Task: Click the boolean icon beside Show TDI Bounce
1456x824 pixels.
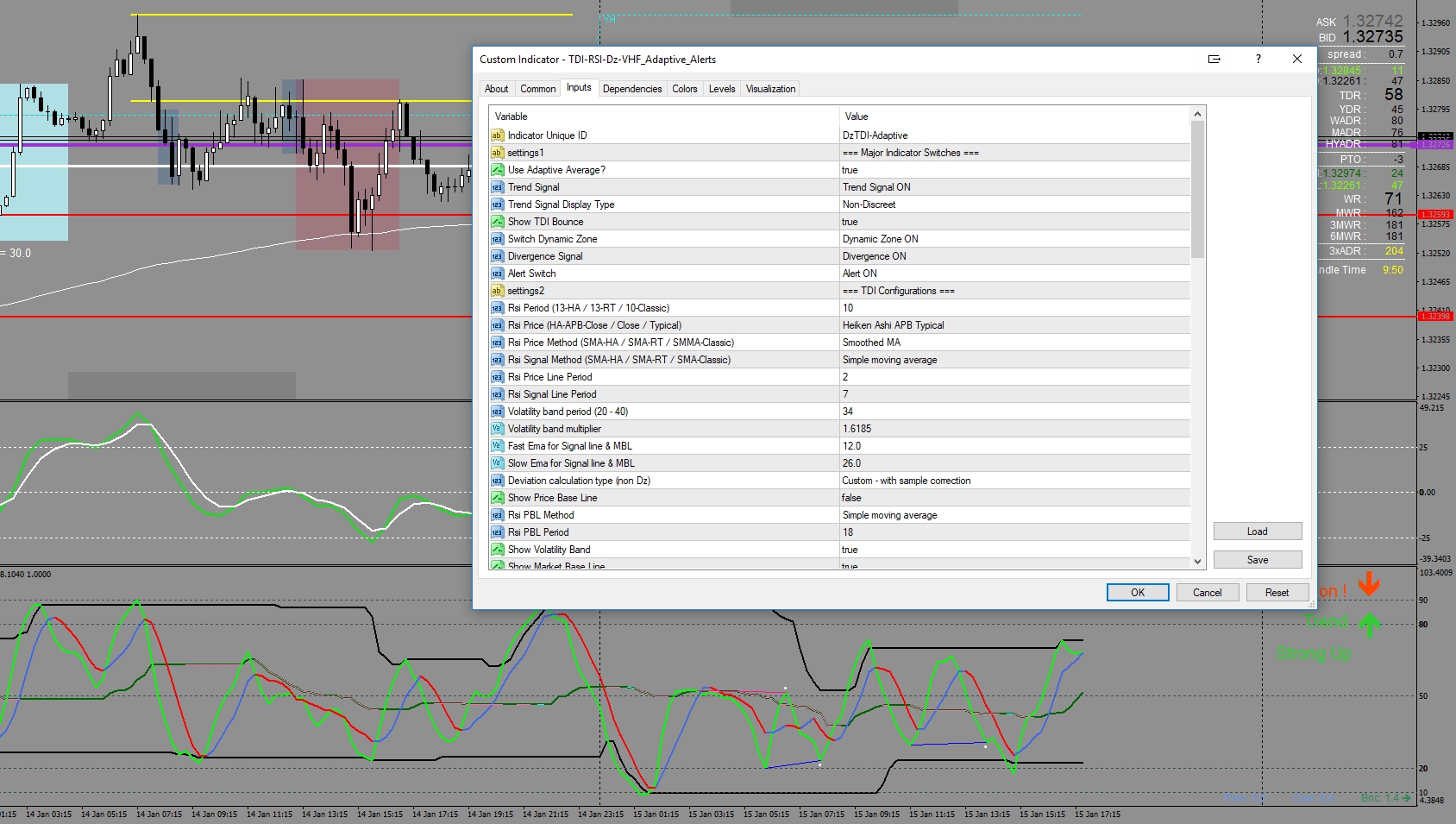Action: (x=497, y=222)
